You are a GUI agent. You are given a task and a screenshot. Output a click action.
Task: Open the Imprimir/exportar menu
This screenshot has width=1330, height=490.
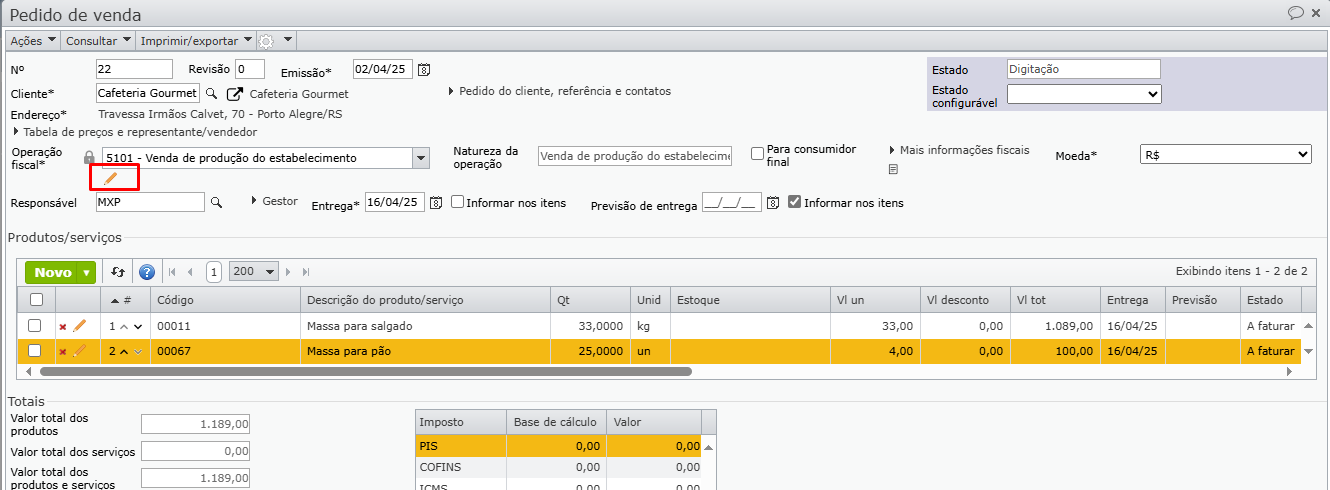(x=196, y=41)
